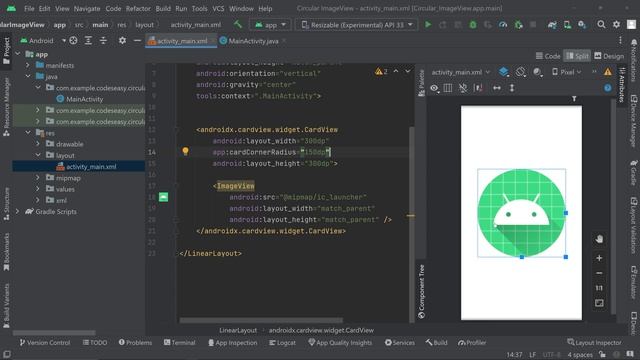This screenshot has width=640, height=360.
Task: Toggle vertical expand arrows icon
Action: 511,88
